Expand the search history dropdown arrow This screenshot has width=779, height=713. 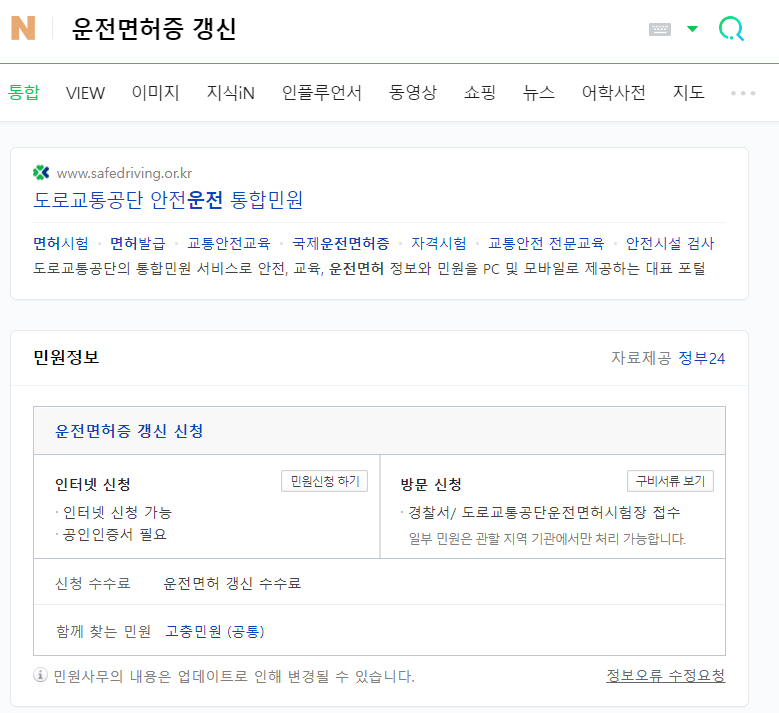692,29
